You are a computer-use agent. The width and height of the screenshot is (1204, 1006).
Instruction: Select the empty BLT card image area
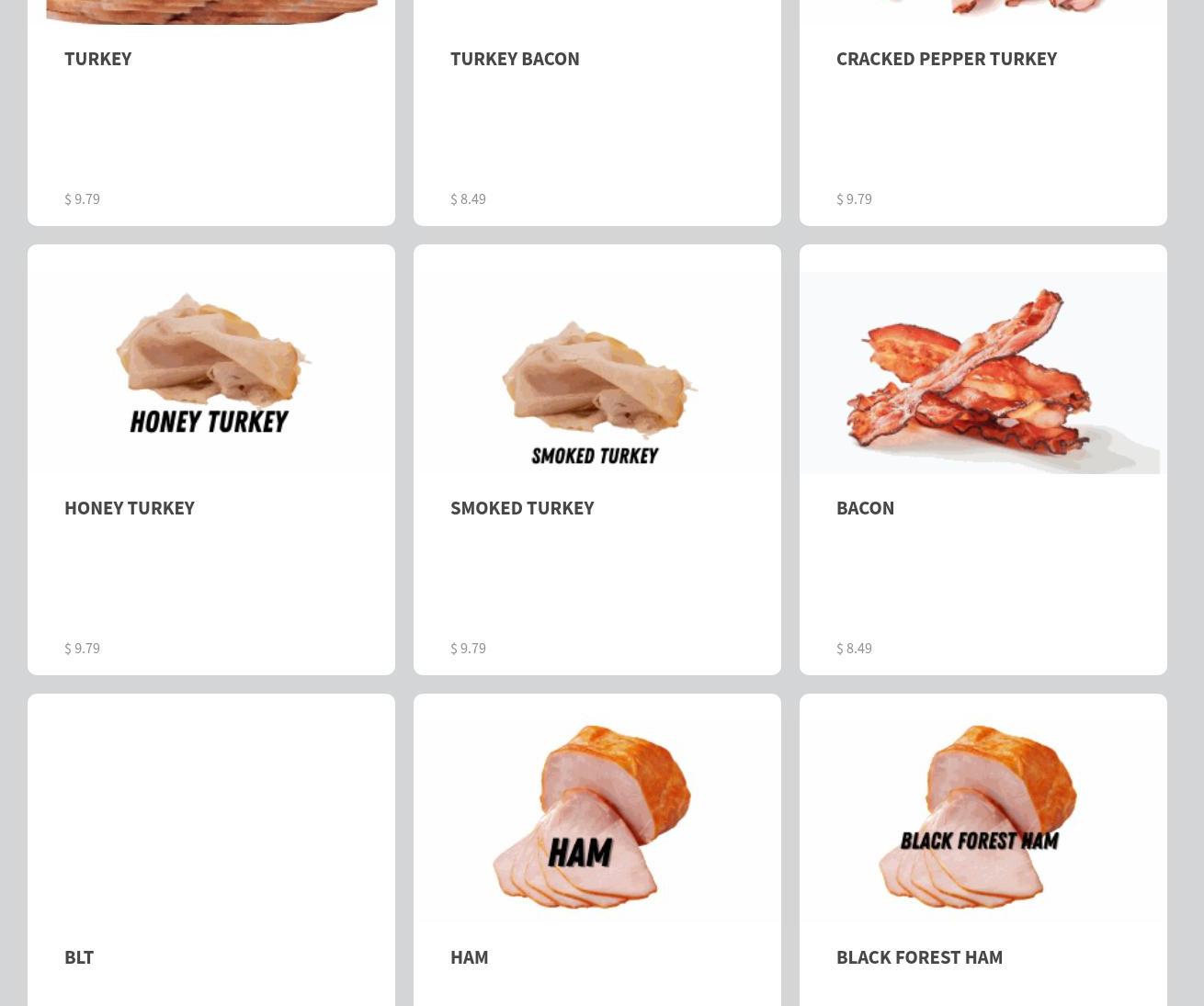[x=211, y=821]
